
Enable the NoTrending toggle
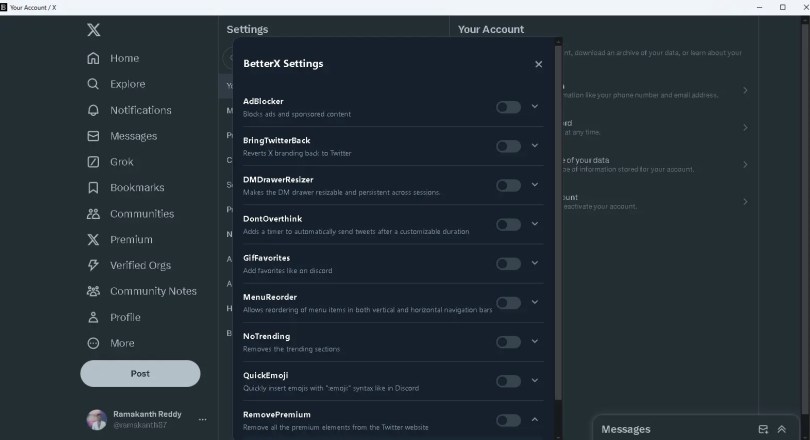[x=508, y=342]
